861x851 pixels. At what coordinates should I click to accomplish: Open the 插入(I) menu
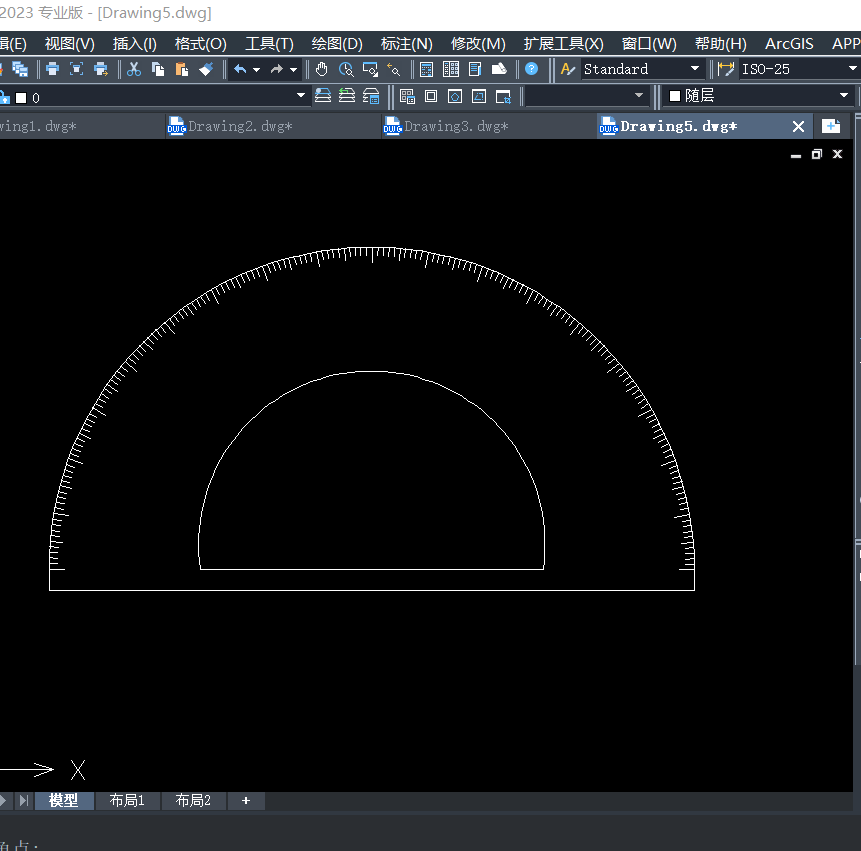point(135,44)
